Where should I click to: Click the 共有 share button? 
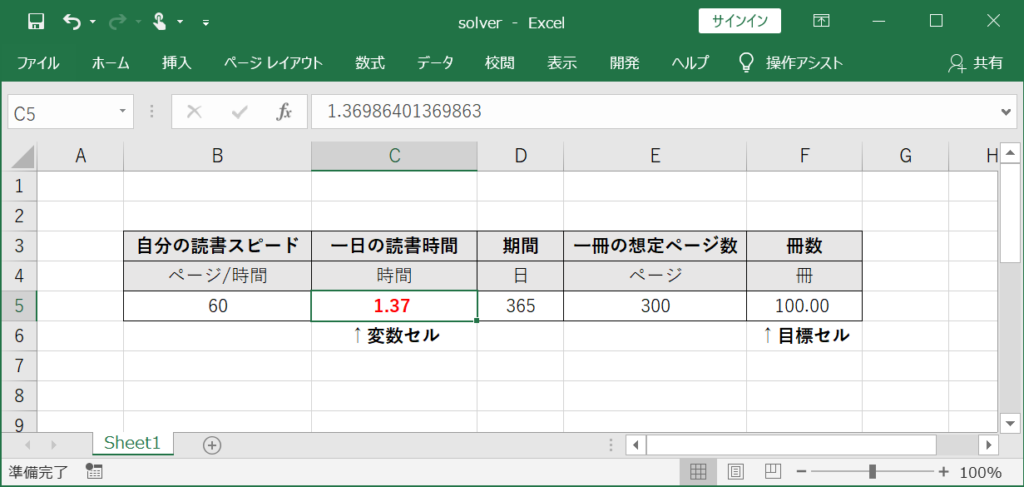coord(975,63)
